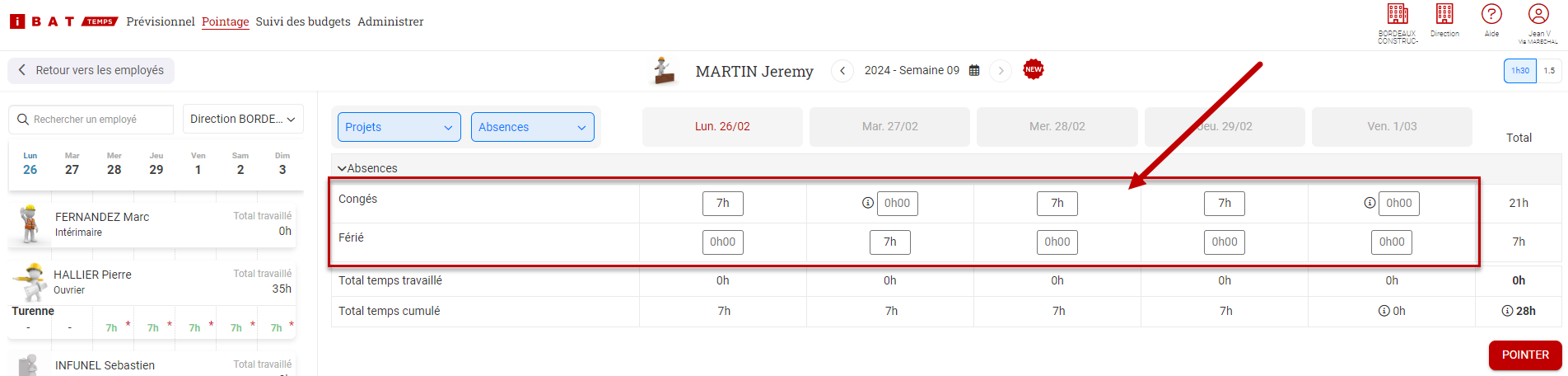
Task: Expand the Direction BORDE... dropdown
Action: [x=243, y=120]
